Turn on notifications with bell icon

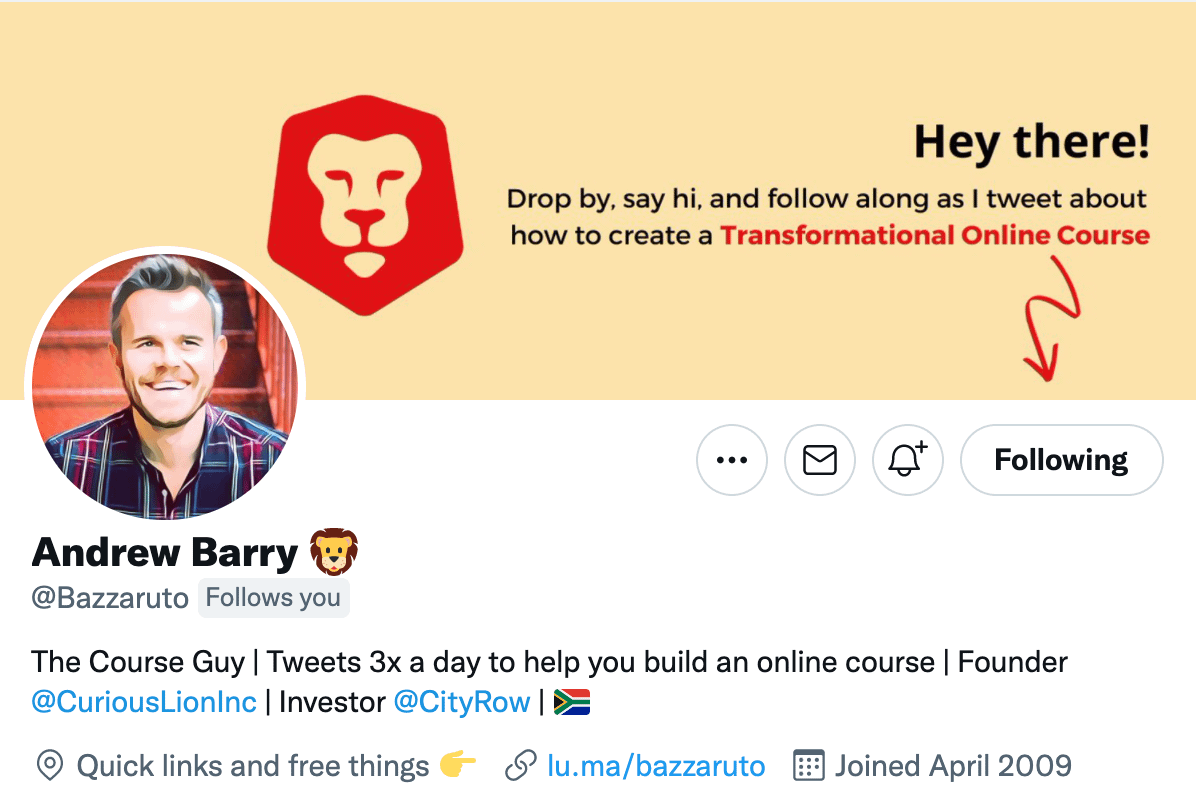[908, 460]
